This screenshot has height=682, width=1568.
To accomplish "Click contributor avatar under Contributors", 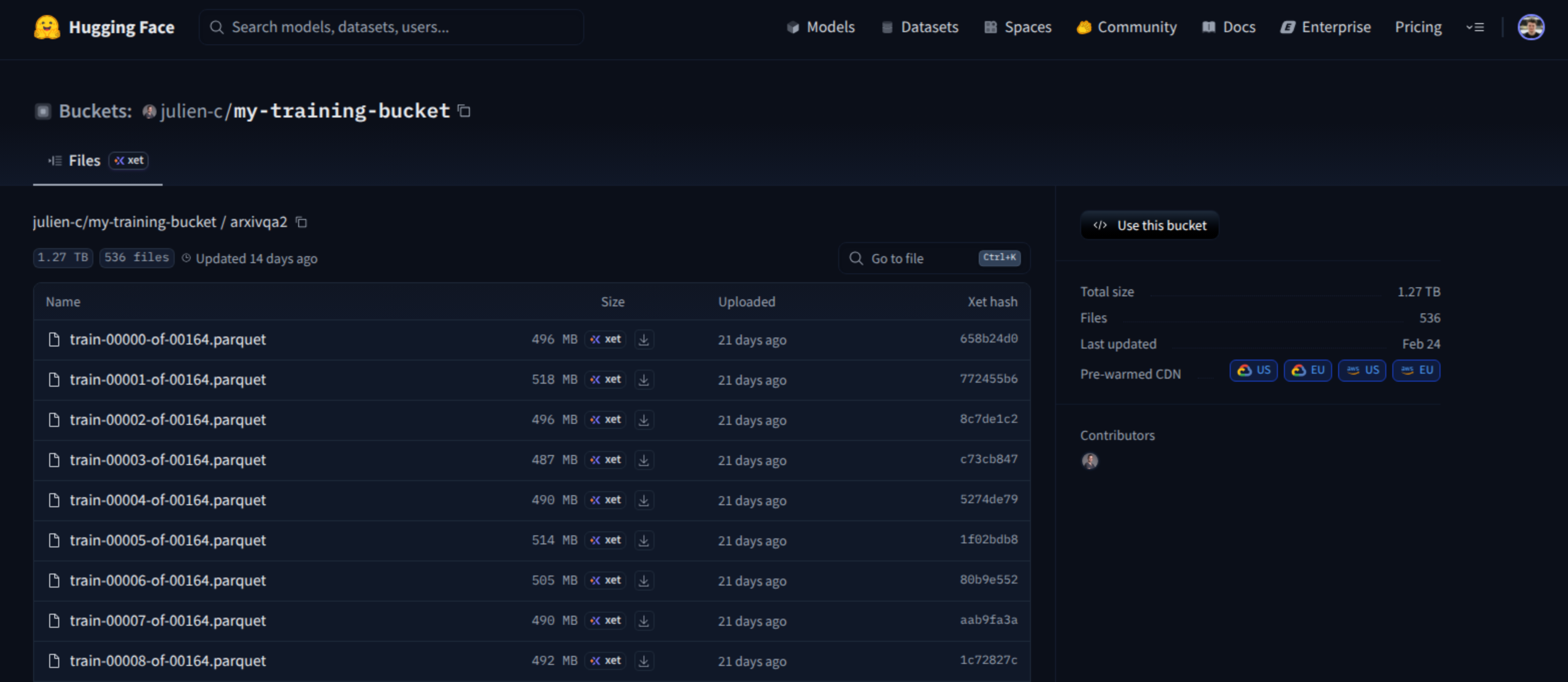I will pyautogui.click(x=1090, y=461).
